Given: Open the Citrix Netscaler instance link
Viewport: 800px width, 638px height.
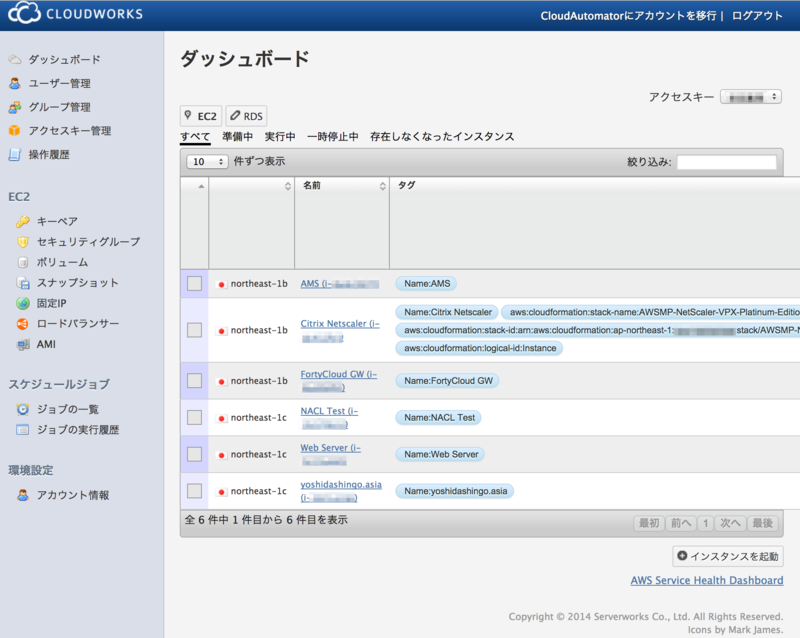Looking at the screenshot, I should pos(340,331).
